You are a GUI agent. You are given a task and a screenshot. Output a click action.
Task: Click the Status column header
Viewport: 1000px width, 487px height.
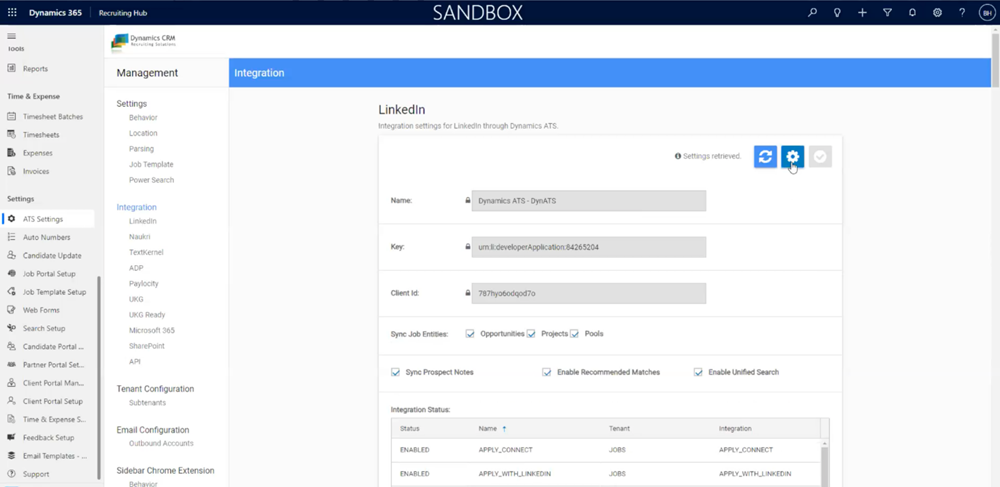[x=409, y=428]
